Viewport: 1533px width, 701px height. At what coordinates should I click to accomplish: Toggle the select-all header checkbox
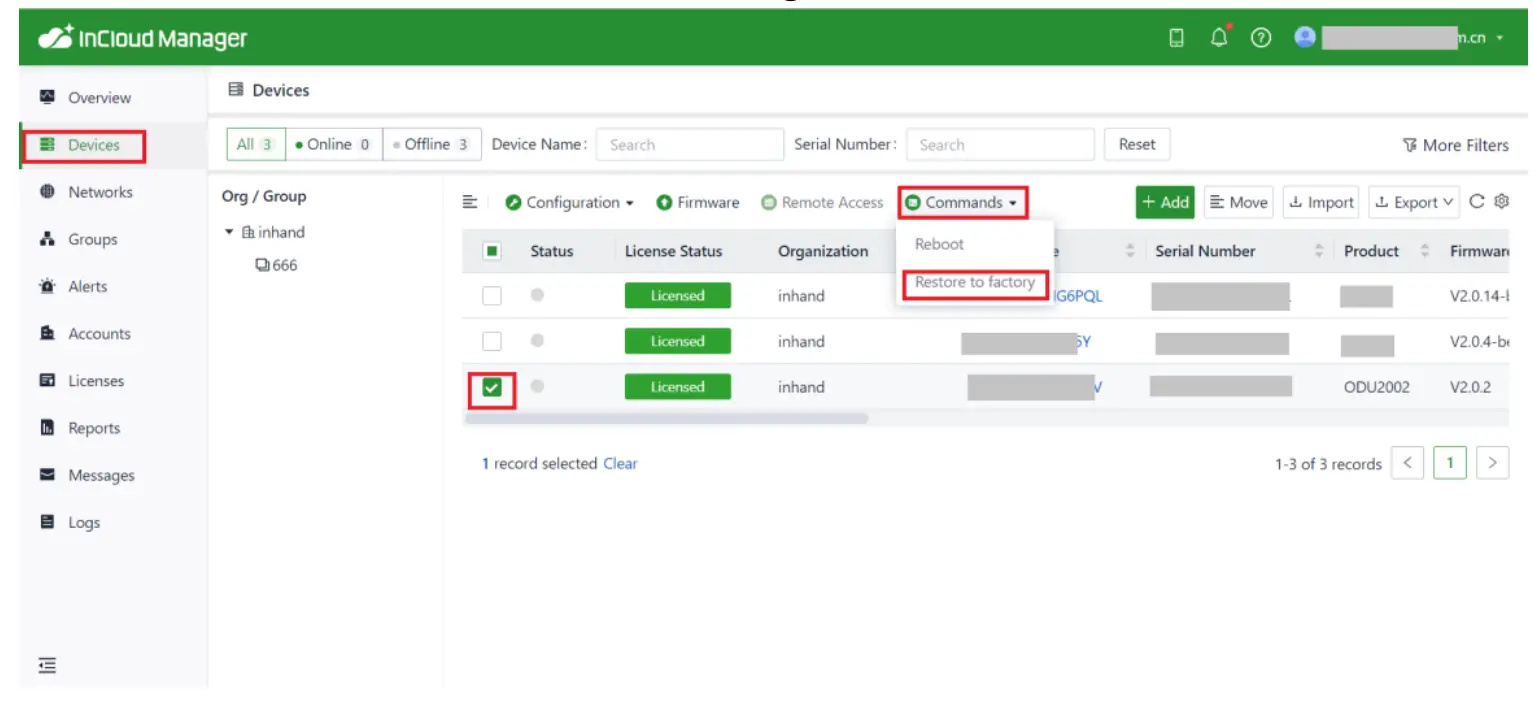coord(492,251)
